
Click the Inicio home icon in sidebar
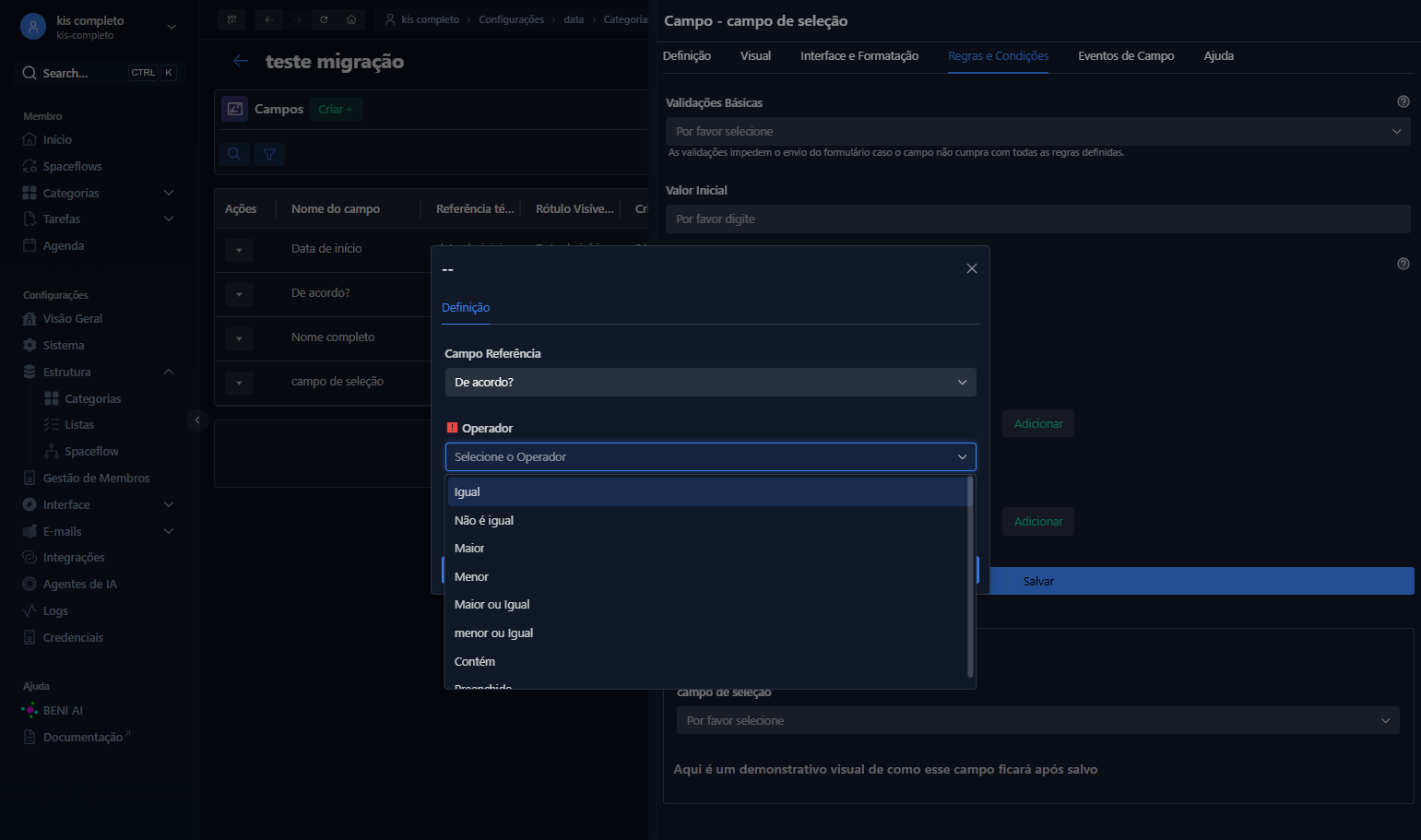[x=30, y=139]
